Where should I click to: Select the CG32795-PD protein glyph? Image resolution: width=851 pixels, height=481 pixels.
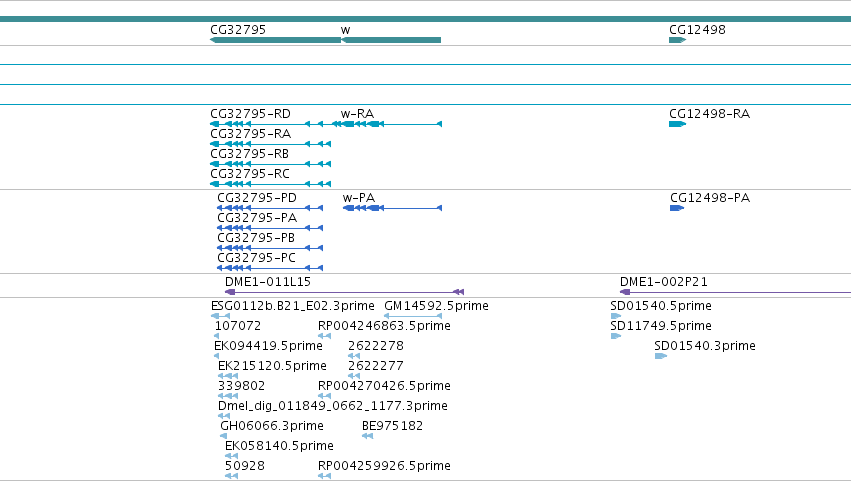click(270, 208)
